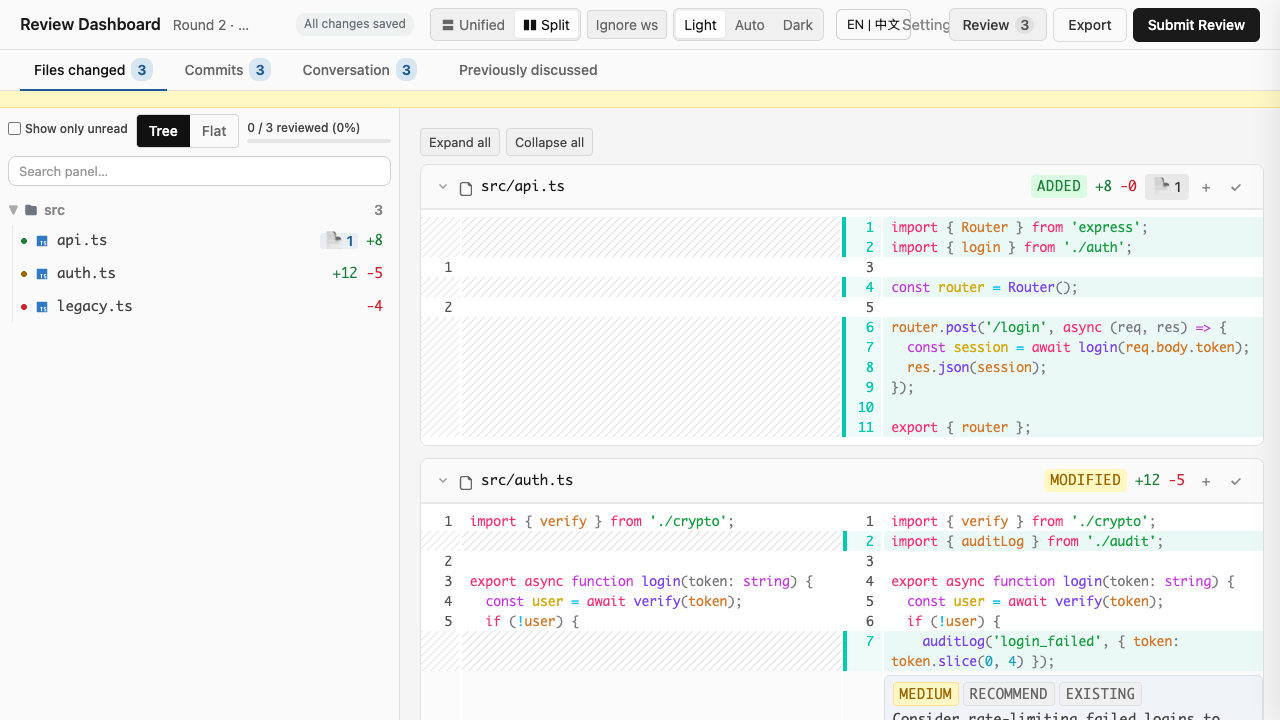Click the Export button
This screenshot has height=720, width=1280.
(1090, 25)
